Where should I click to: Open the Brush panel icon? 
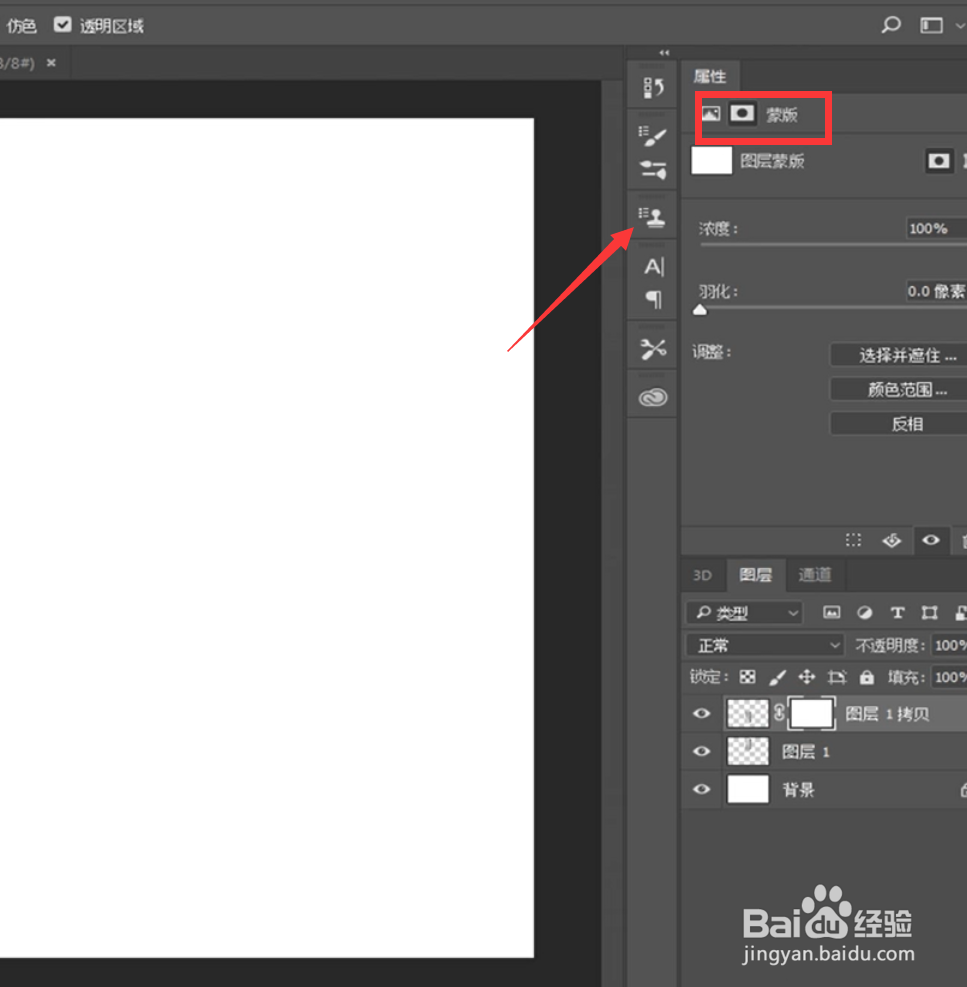tap(653, 135)
